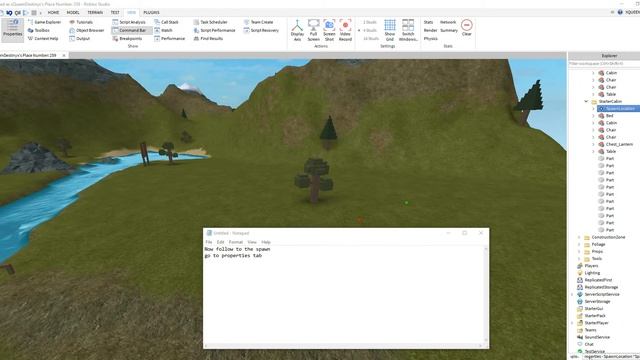640x360 pixels.
Task: Select 4 Studs grid setting
Action: tap(369, 30)
